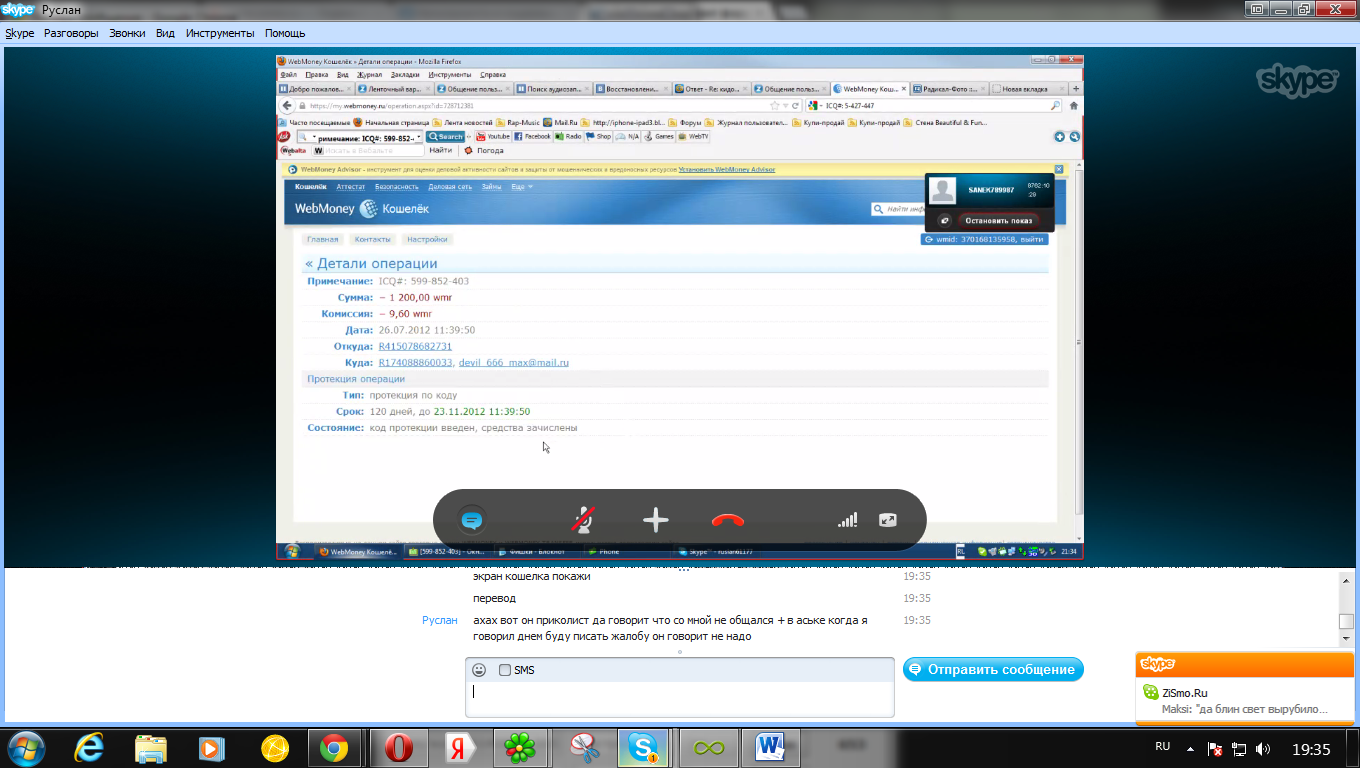Switch to Opera browser on taskbar
This screenshot has height=768, width=1360.
pos(399,747)
